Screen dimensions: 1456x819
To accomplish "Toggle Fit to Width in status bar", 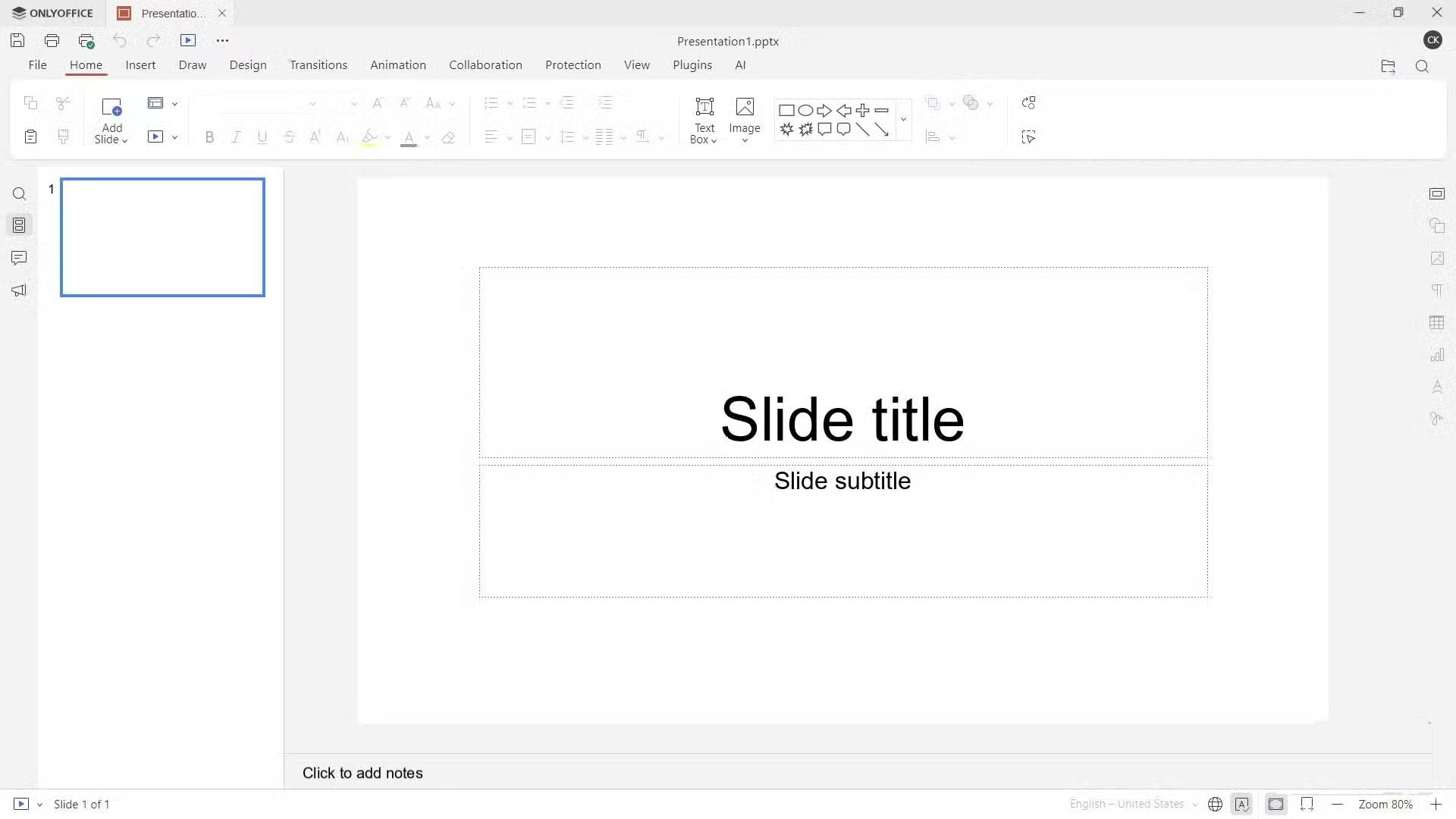I will point(1307,805).
